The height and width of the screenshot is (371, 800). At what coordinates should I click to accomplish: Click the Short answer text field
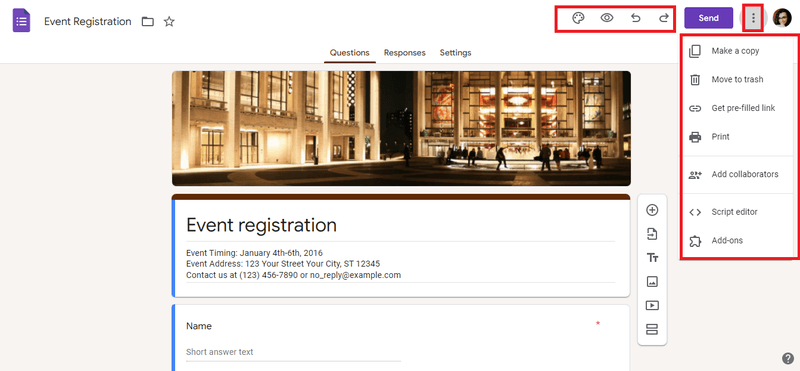pyautogui.click(x=293, y=352)
